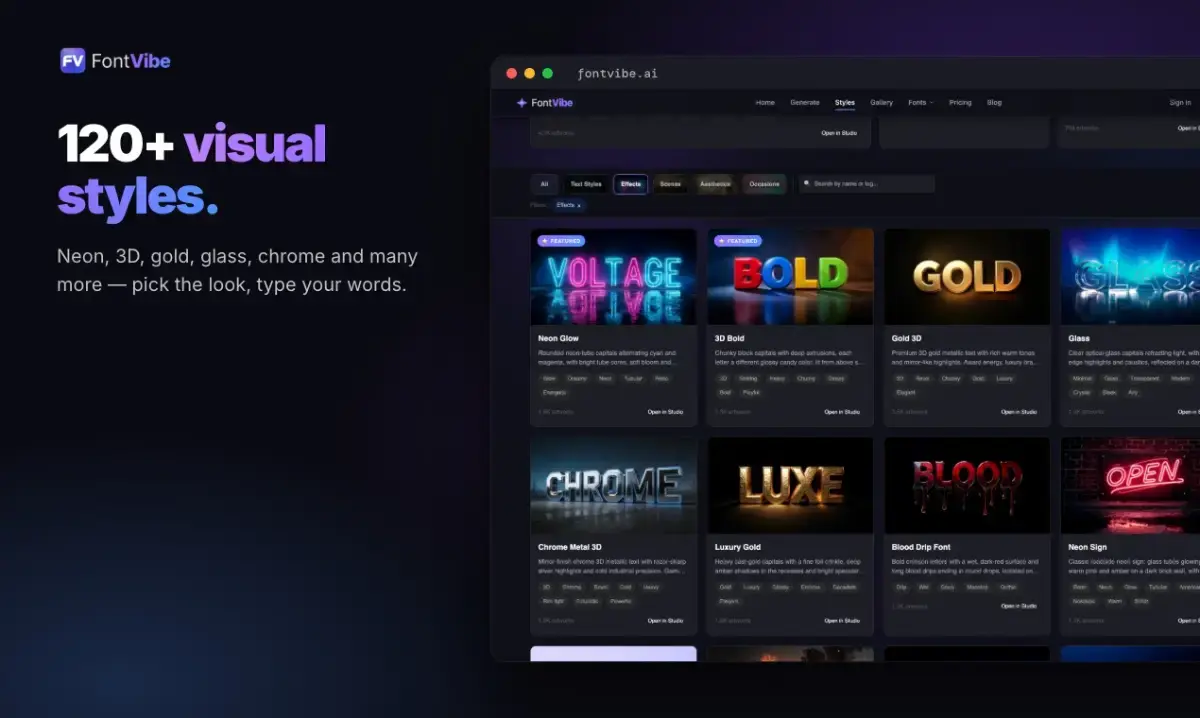
Task: Click the Glass card title
Action: (x=1079, y=339)
